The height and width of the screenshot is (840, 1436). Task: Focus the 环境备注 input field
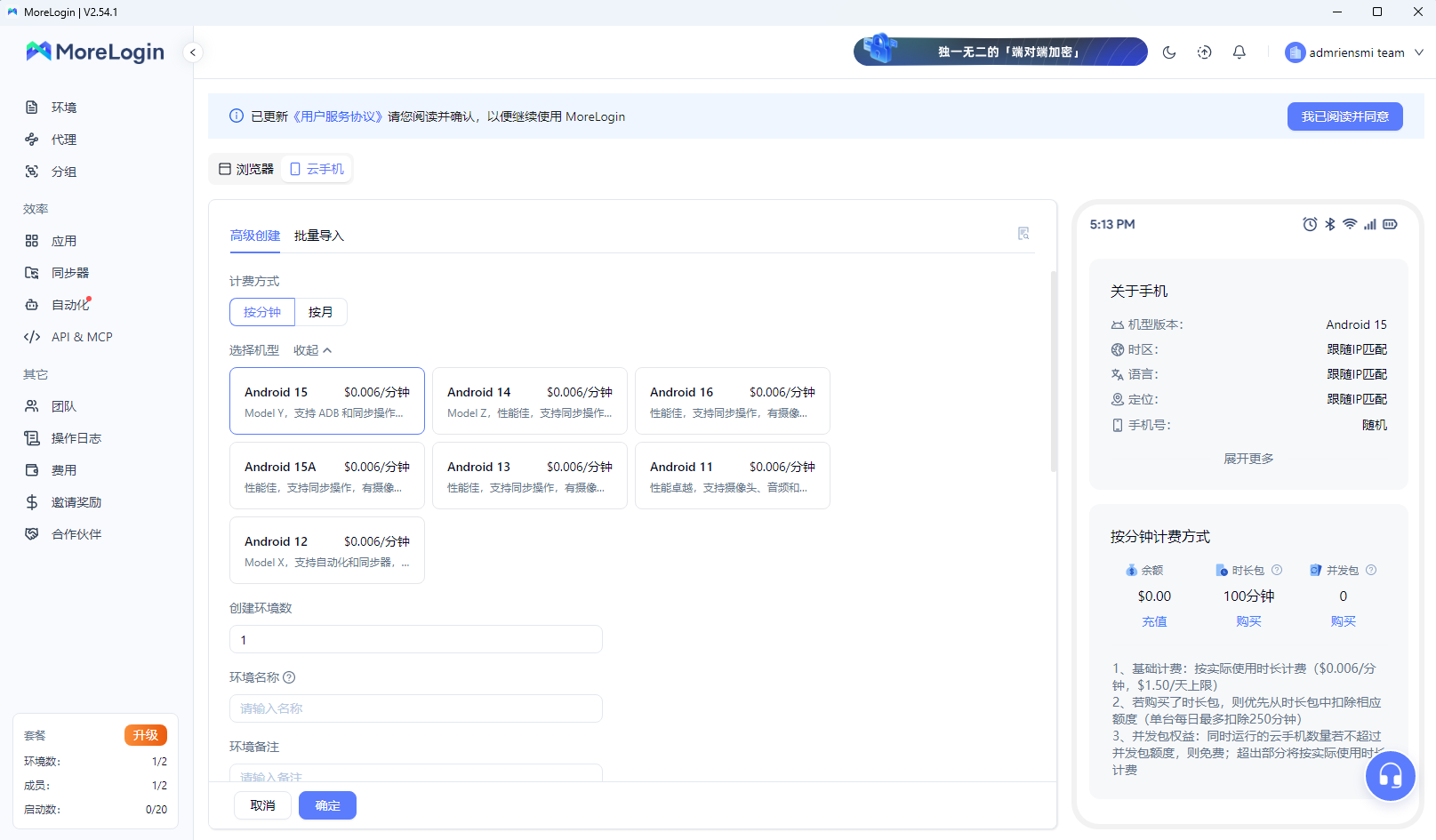(416, 772)
